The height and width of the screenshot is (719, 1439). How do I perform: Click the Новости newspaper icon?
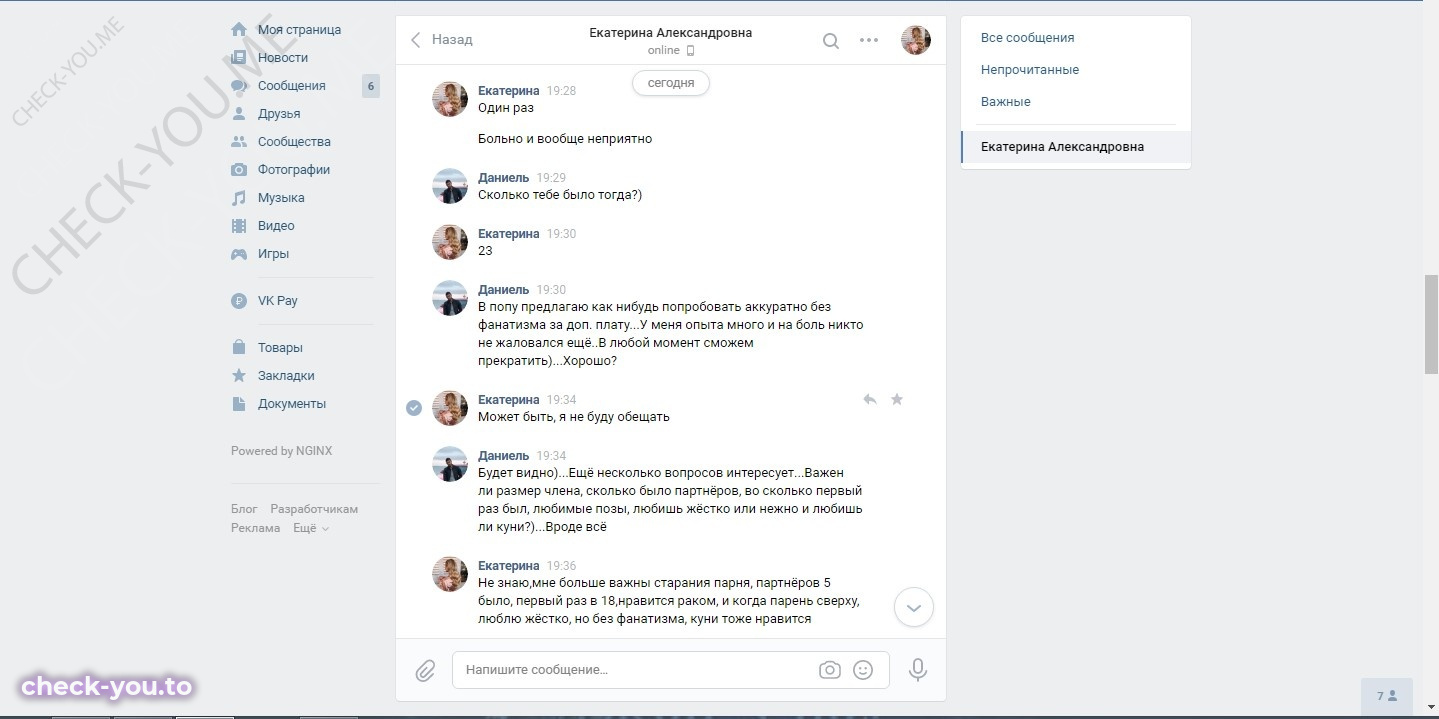tap(239, 58)
